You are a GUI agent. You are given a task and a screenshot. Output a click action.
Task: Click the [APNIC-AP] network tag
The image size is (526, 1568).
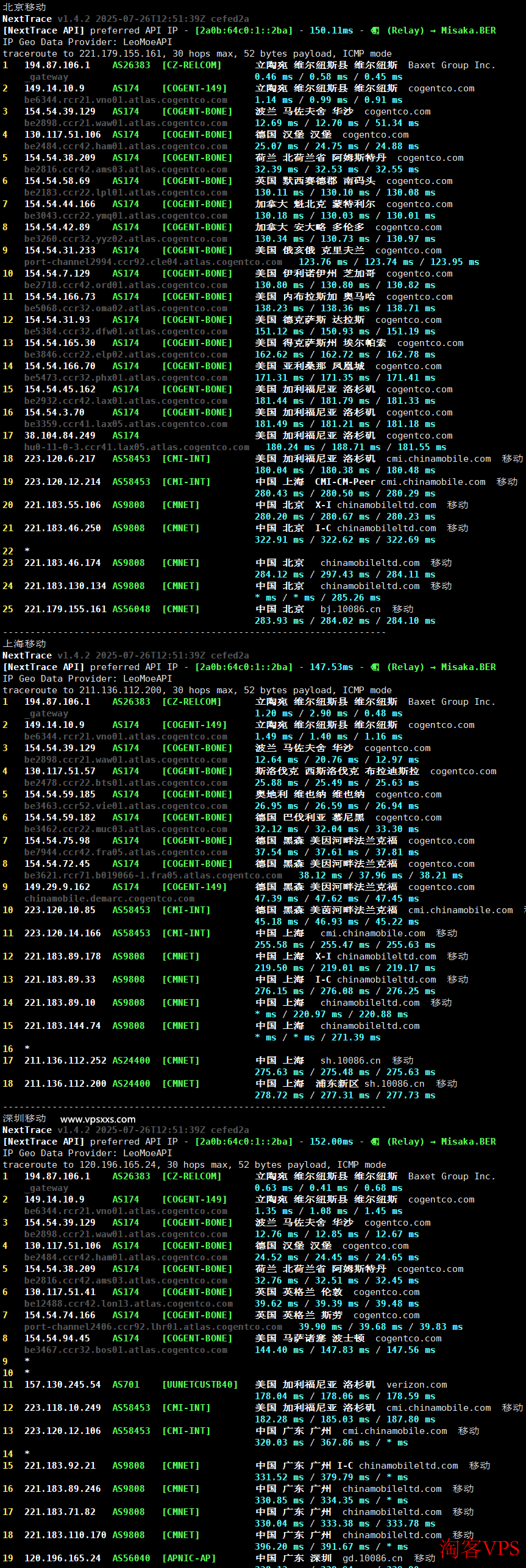[189, 1558]
